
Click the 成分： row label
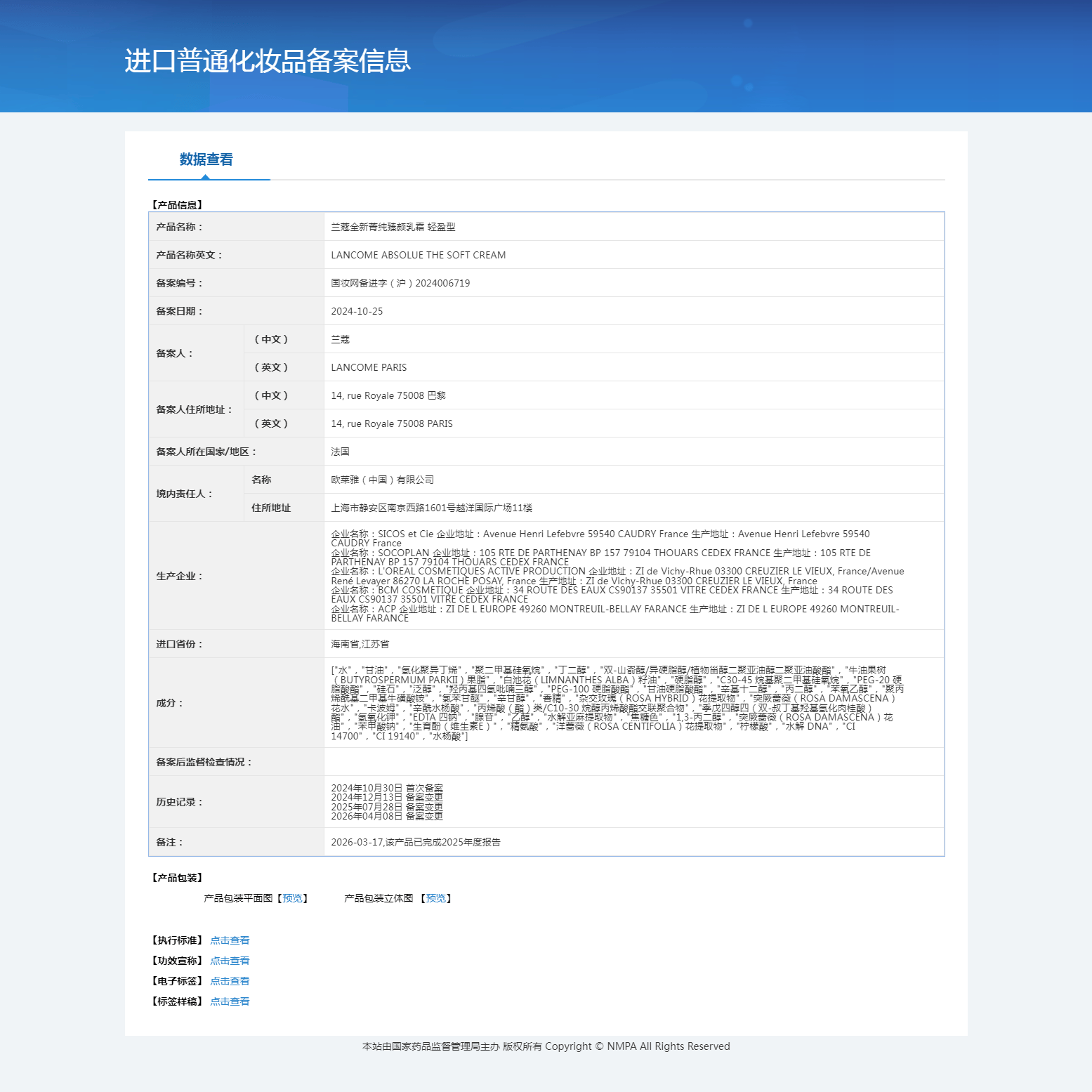(170, 703)
